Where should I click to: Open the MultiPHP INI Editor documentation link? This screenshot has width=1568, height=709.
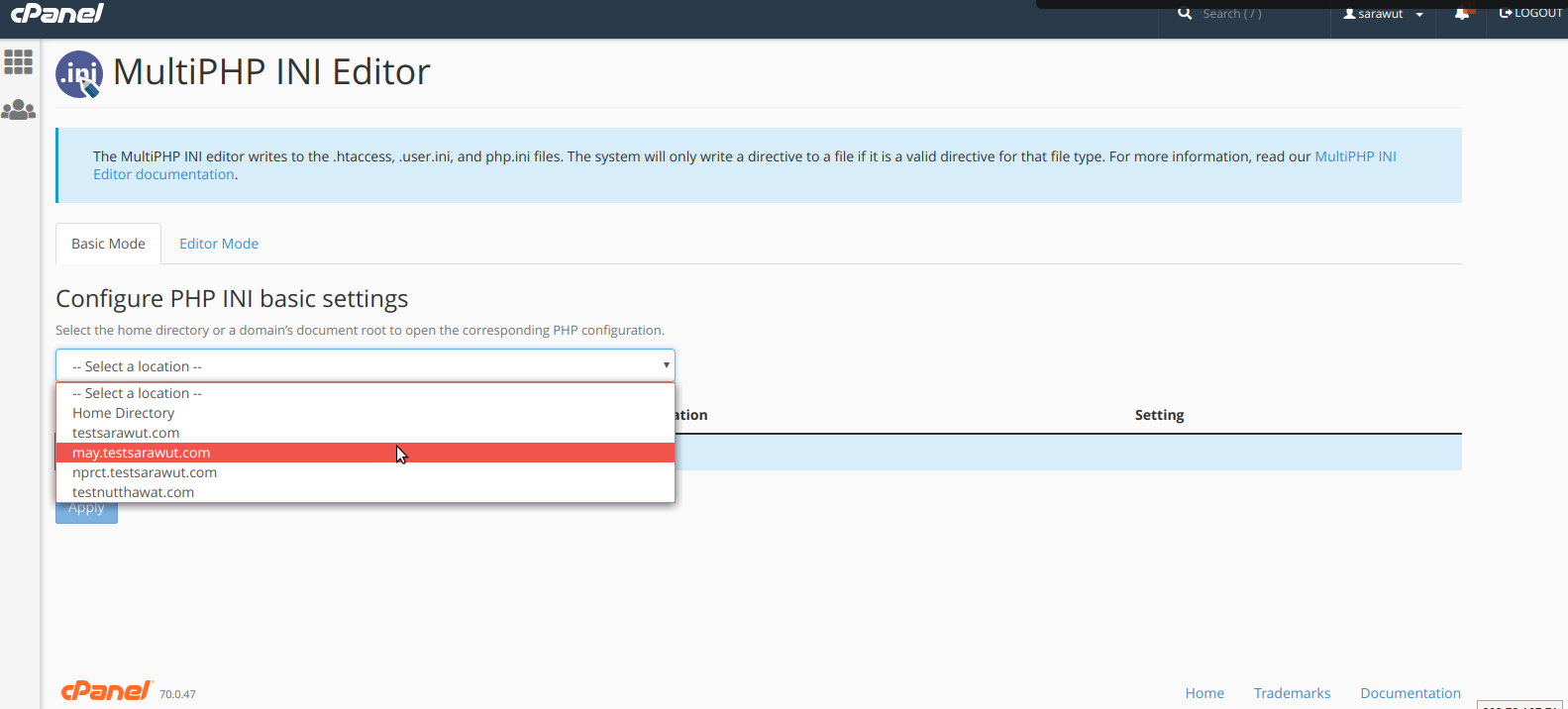point(1354,156)
